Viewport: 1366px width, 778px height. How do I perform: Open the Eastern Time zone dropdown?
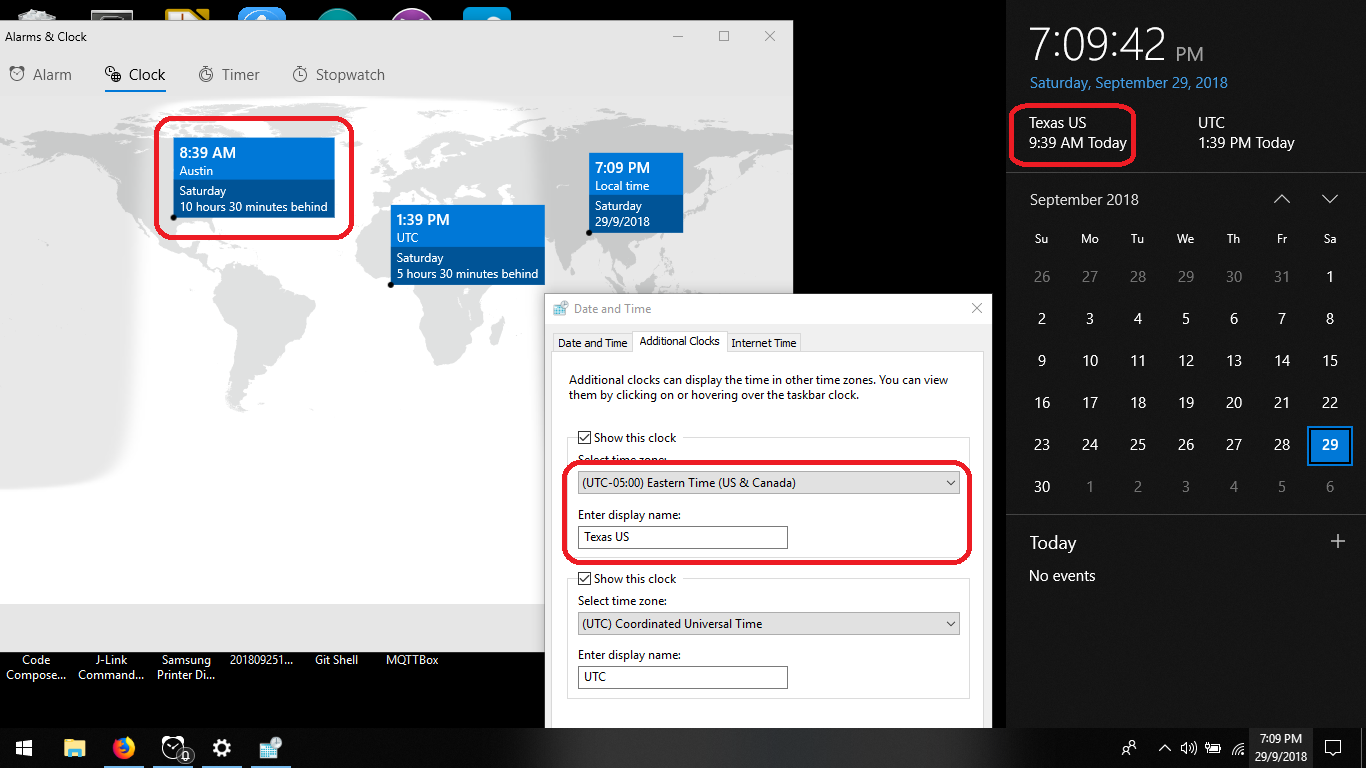click(x=768, y=482)
